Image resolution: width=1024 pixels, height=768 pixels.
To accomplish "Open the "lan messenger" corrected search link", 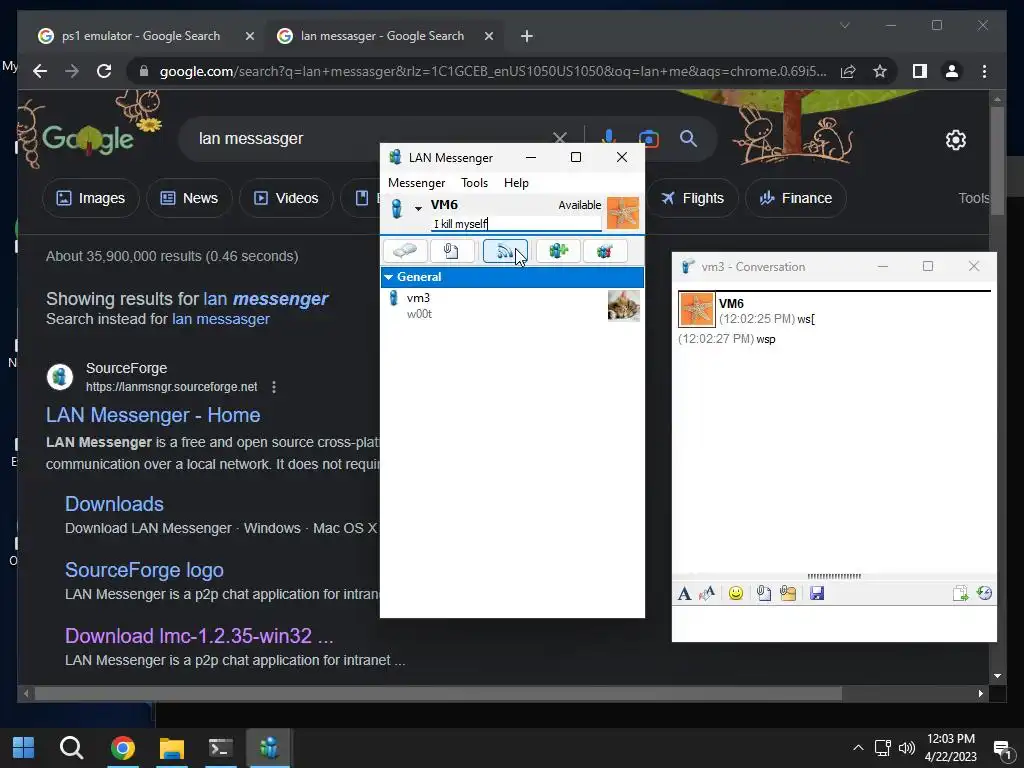I will point(266,299).
